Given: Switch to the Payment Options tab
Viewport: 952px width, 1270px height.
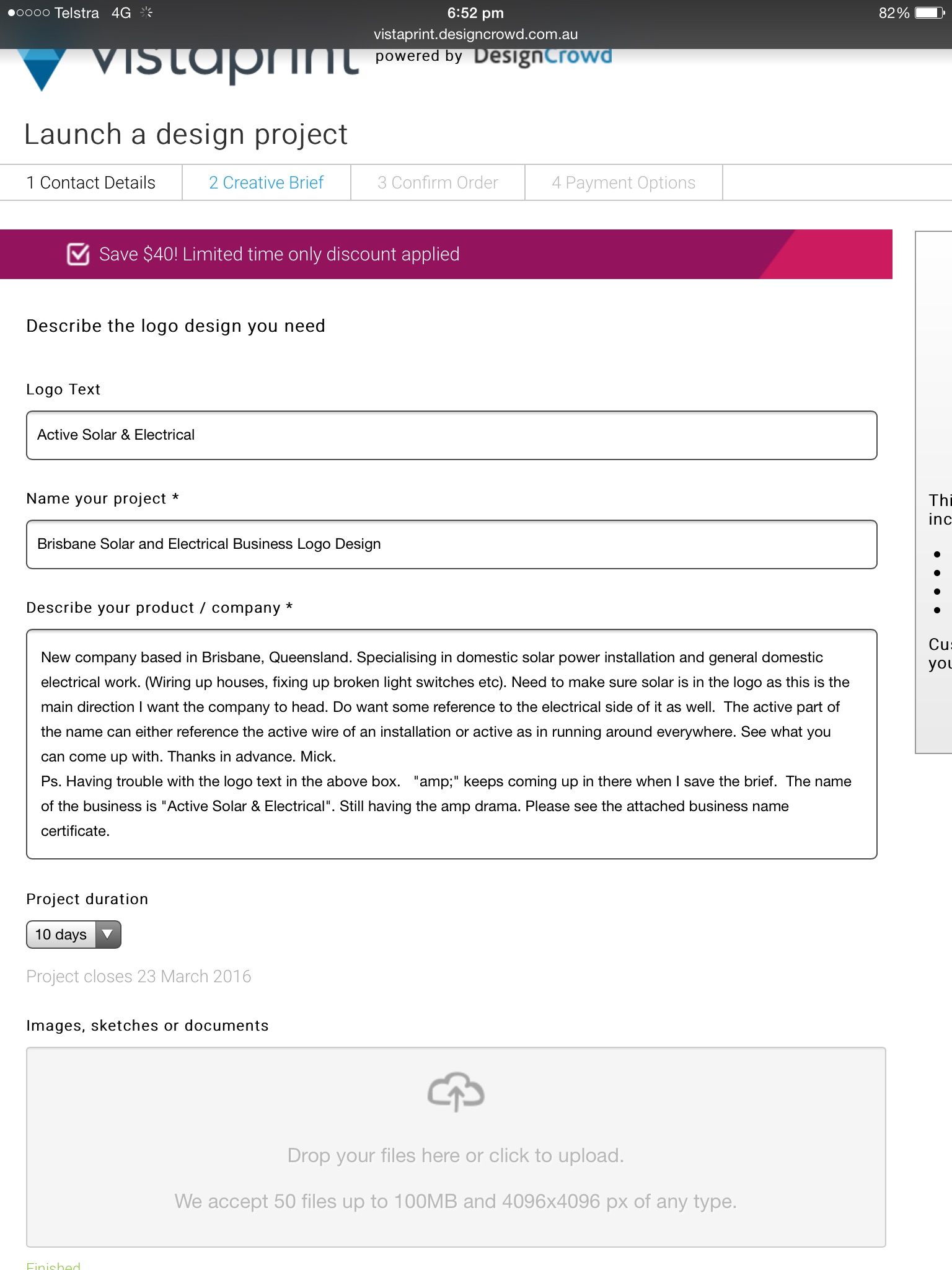Looking at the screenshot, I should pyautogui.click(x=624, y=183).
